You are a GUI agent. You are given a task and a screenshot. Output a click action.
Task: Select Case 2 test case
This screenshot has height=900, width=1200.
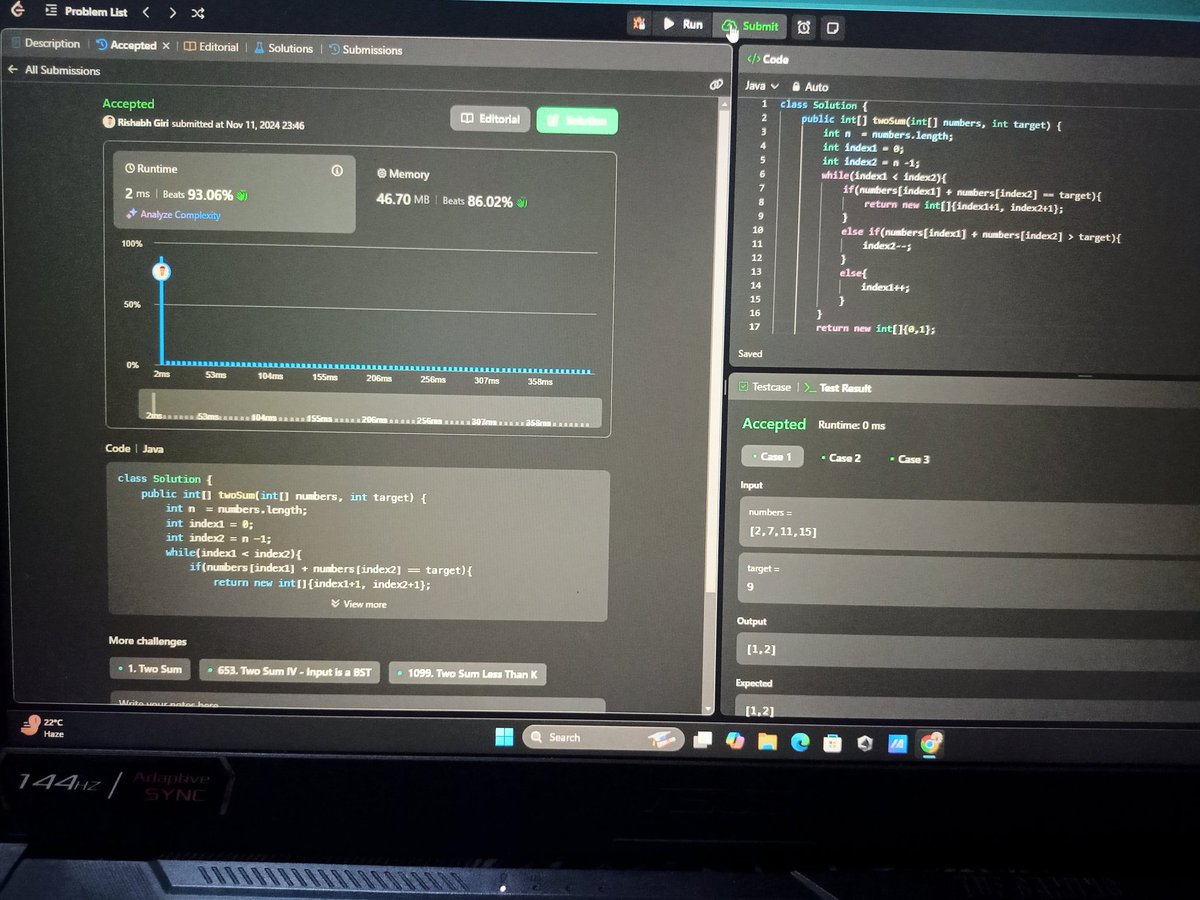pyautogui.click(x=843, y=456)
